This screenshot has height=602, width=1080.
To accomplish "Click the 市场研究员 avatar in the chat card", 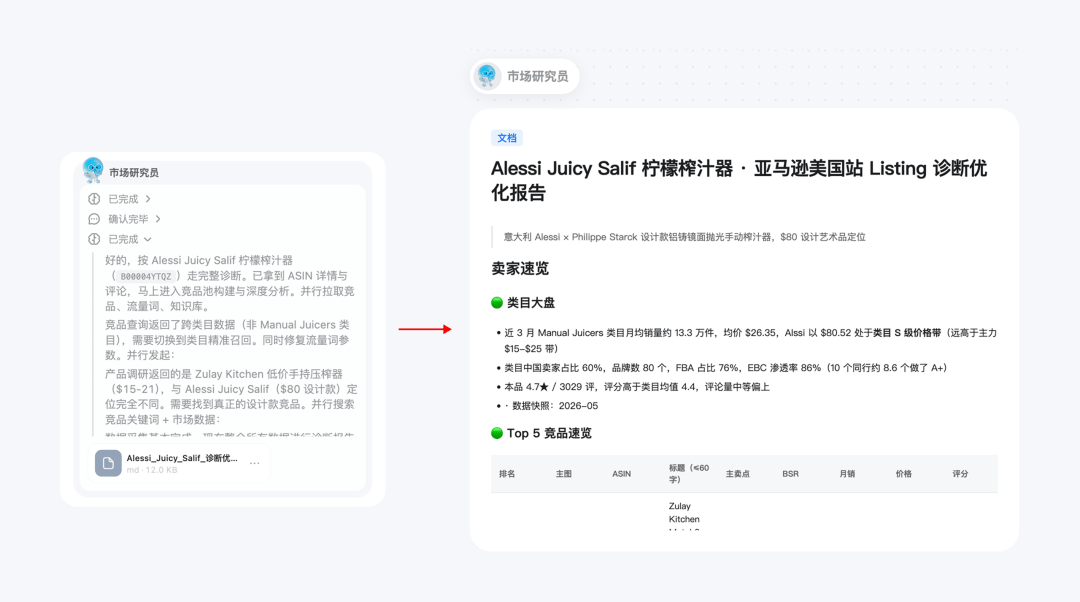I will (x=93, y=169).
